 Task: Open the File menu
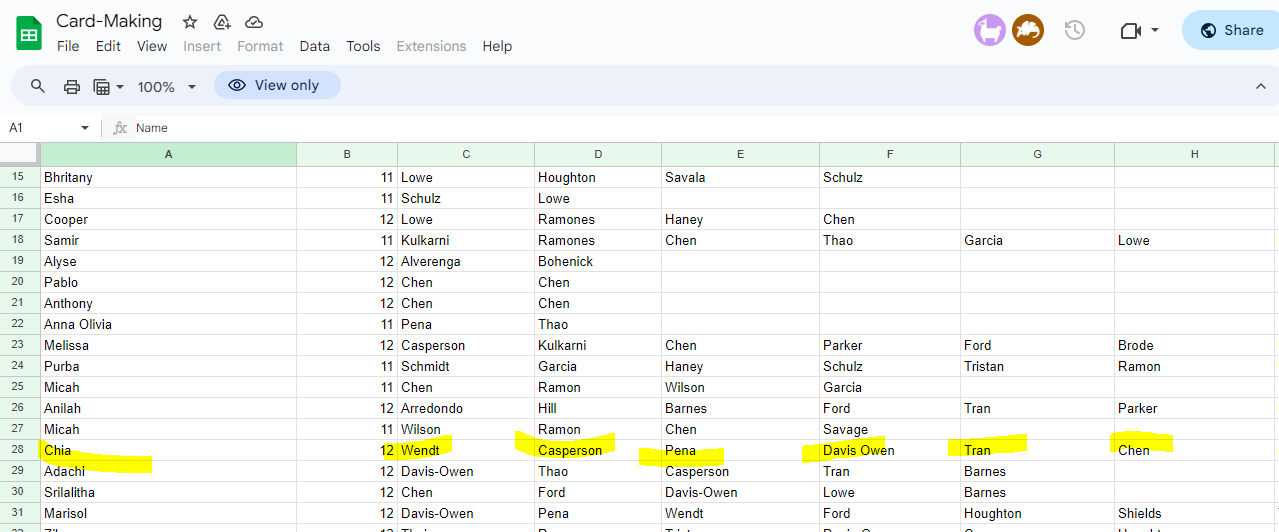[68, 46]
